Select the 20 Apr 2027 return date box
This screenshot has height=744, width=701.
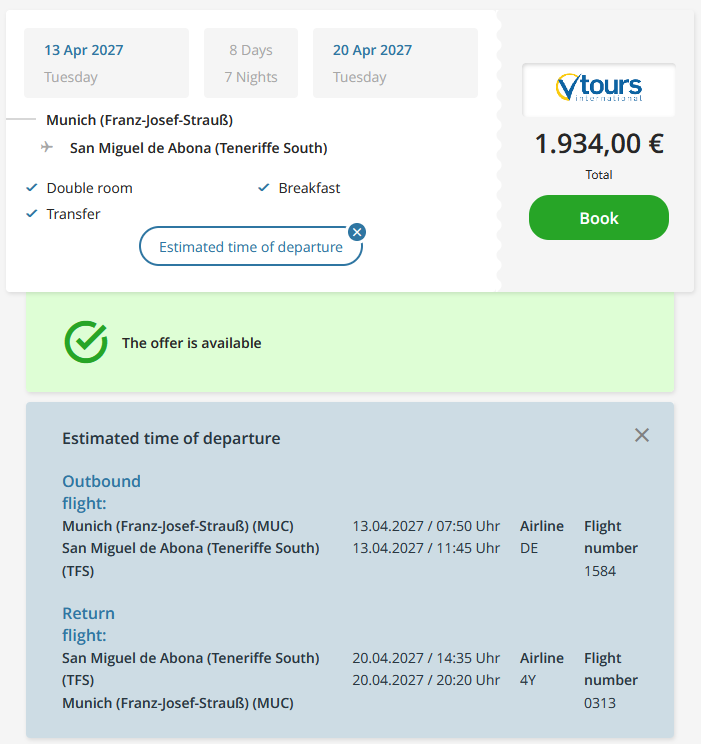click(395, 63)
